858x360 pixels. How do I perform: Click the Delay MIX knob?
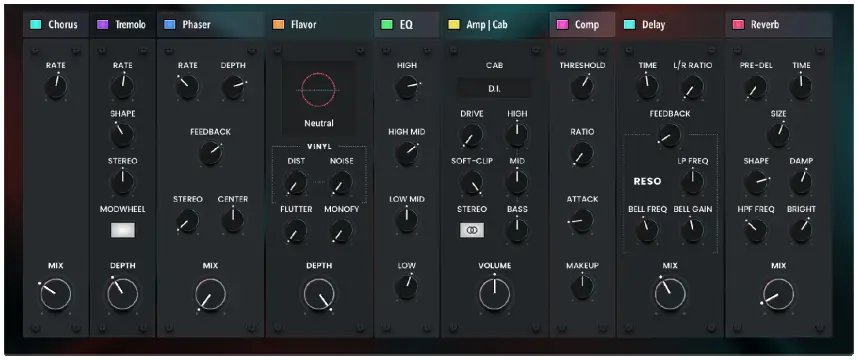point(670,294)
